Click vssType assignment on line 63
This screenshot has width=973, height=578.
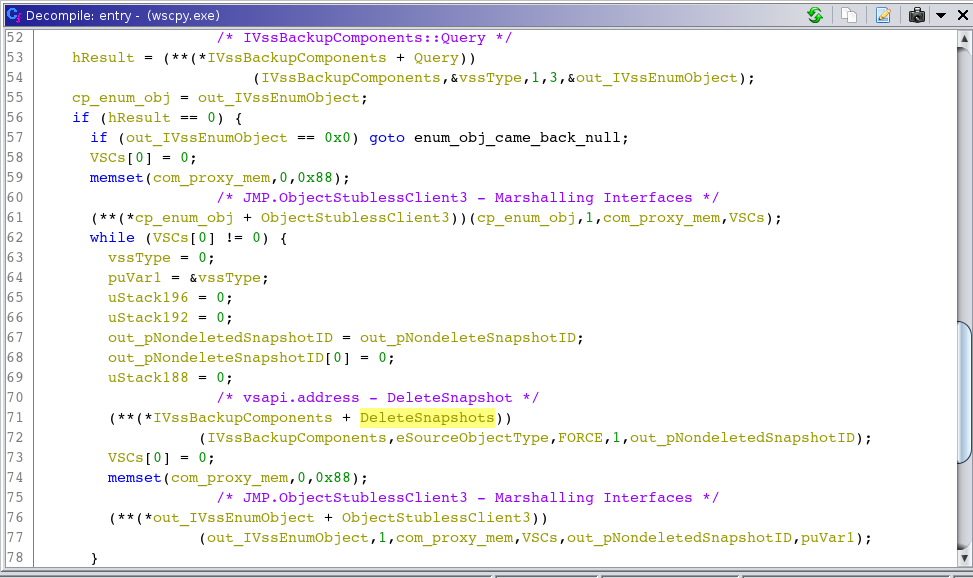pos(139,258)
